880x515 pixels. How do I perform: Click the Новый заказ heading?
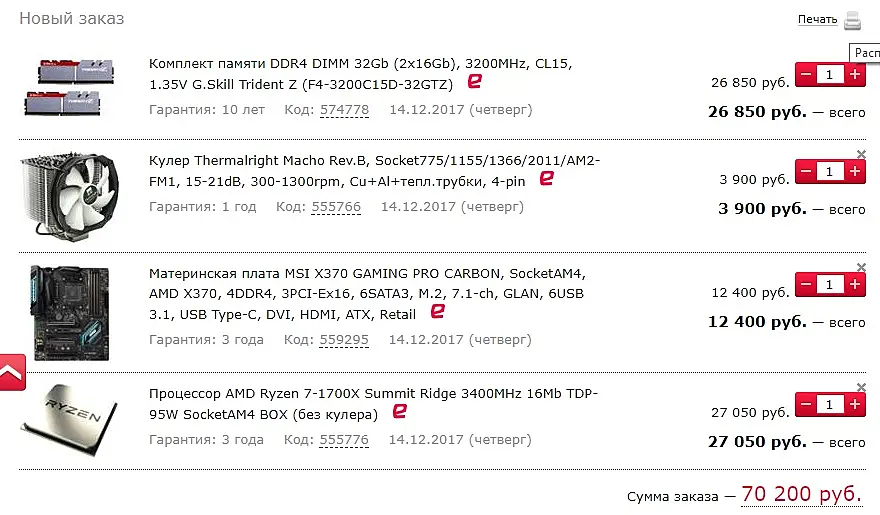72,19
